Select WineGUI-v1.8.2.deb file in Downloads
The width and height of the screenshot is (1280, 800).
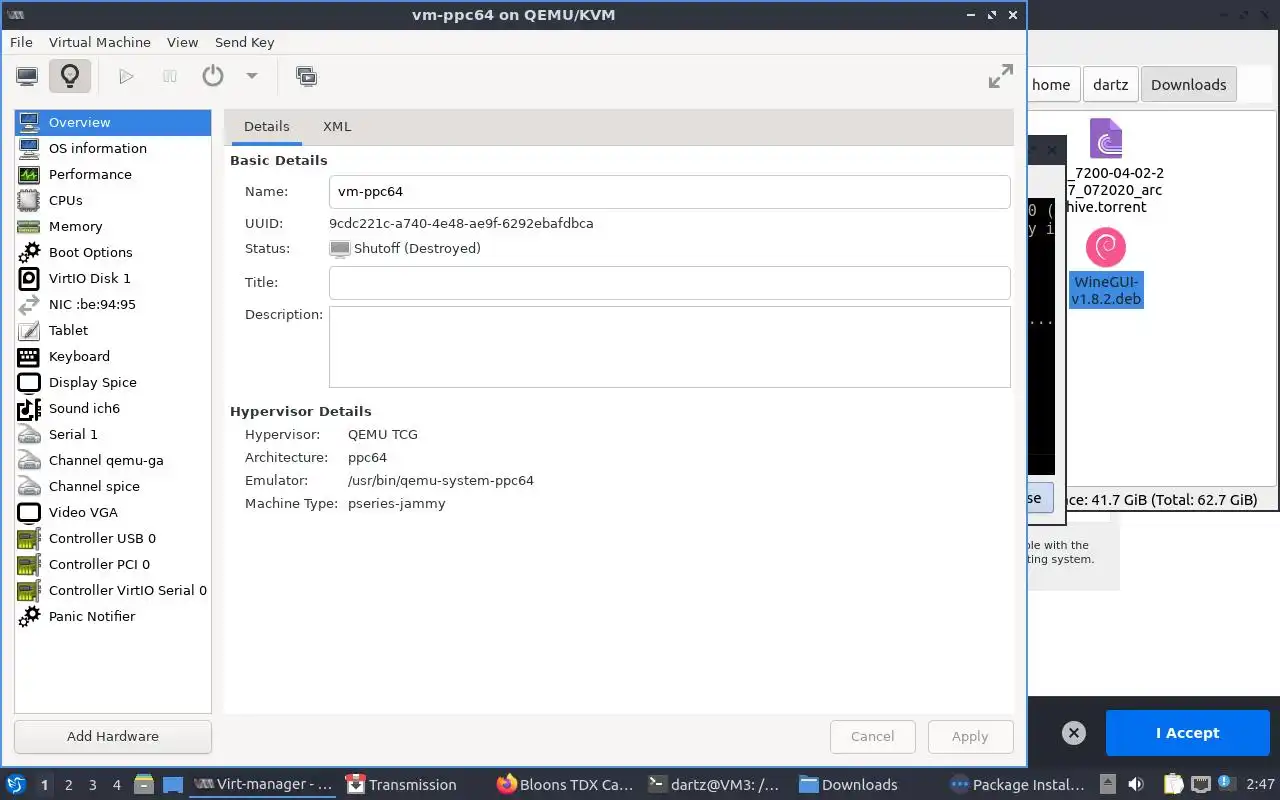click(x=1105, y=269)
